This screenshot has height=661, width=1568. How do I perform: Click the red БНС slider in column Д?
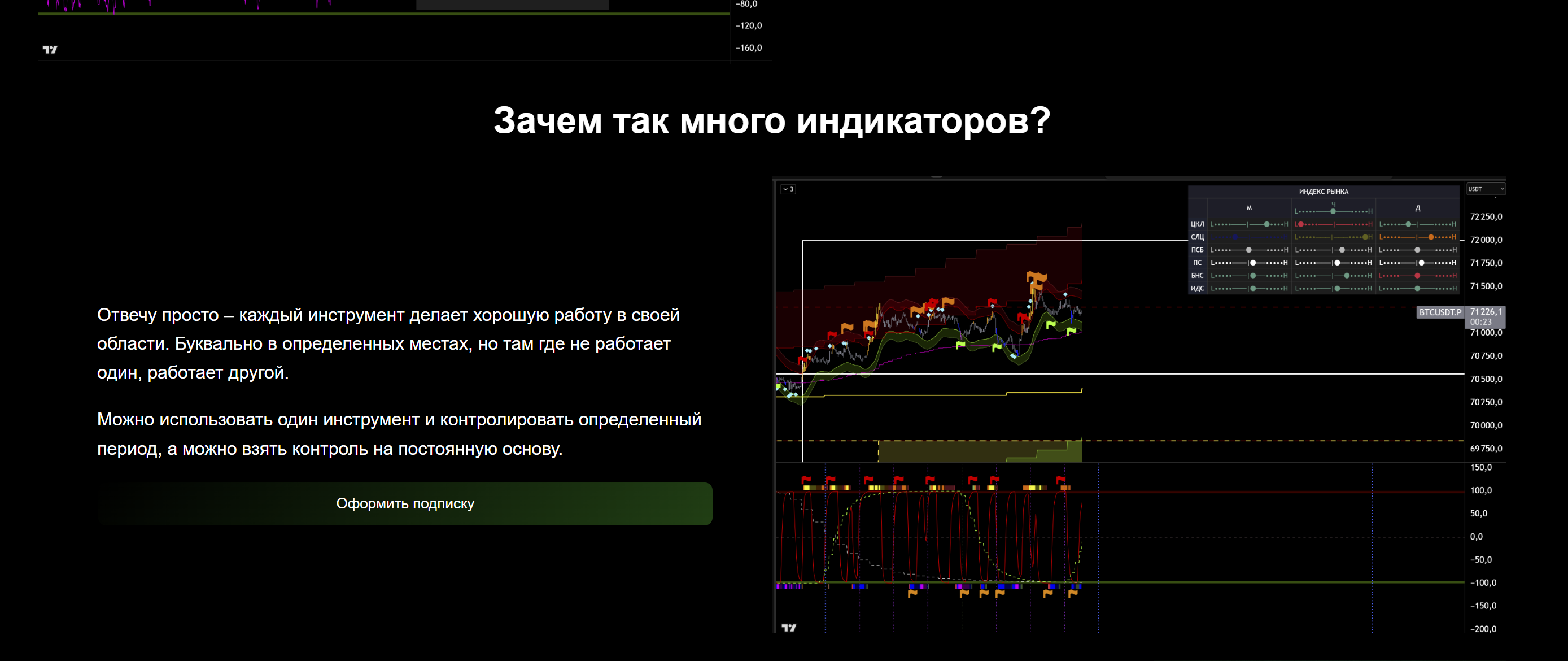coord(1418,275)
